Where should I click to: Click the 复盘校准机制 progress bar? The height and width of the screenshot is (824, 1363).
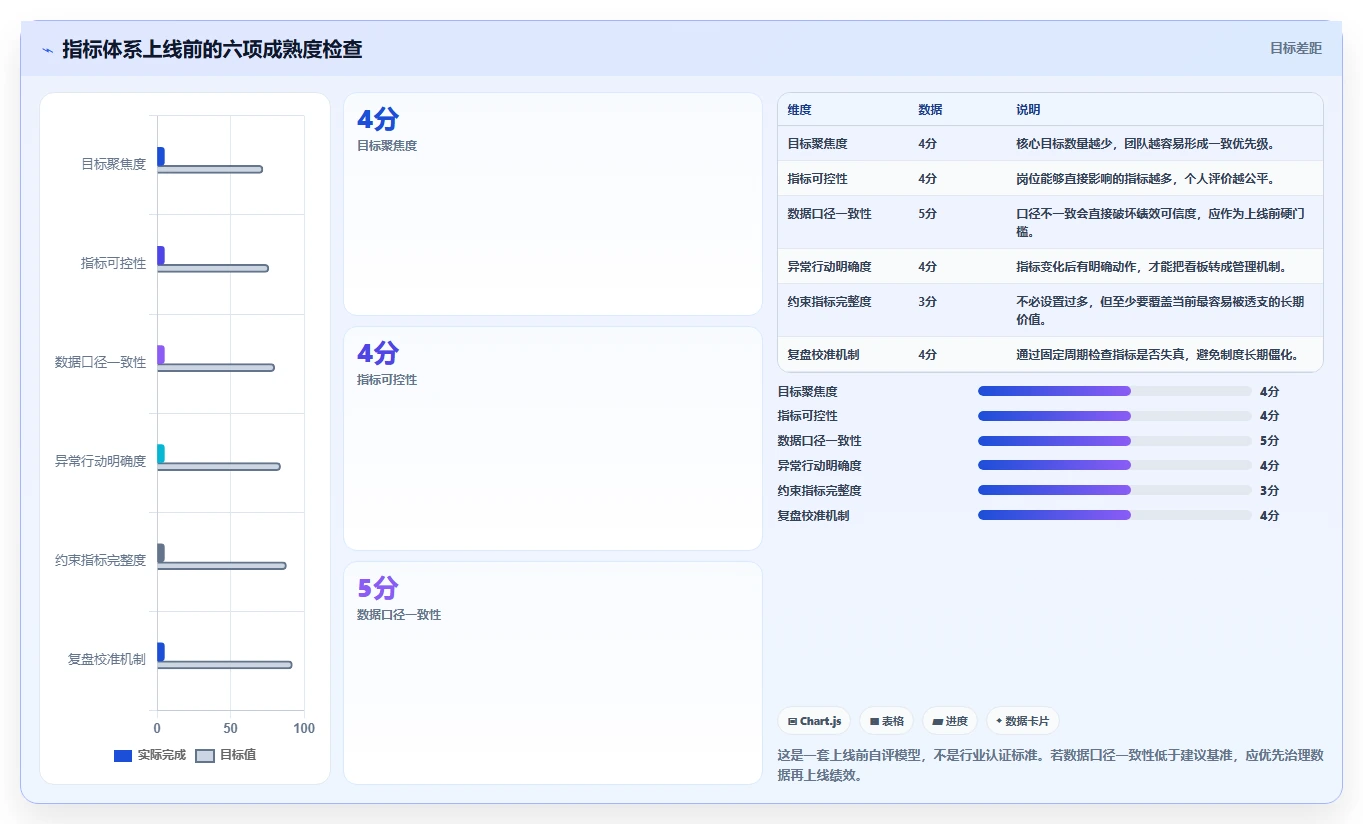1115,515
